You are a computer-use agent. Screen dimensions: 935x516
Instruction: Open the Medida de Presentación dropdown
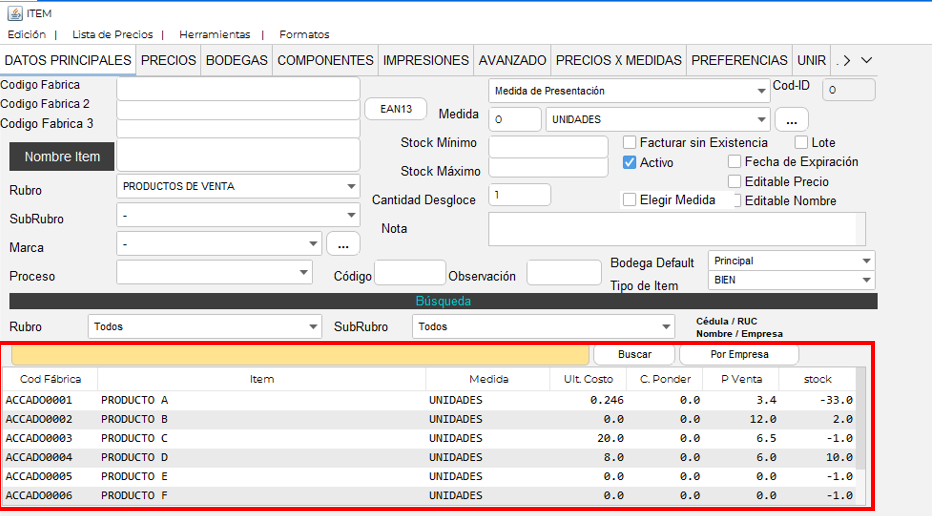[629, 91]
